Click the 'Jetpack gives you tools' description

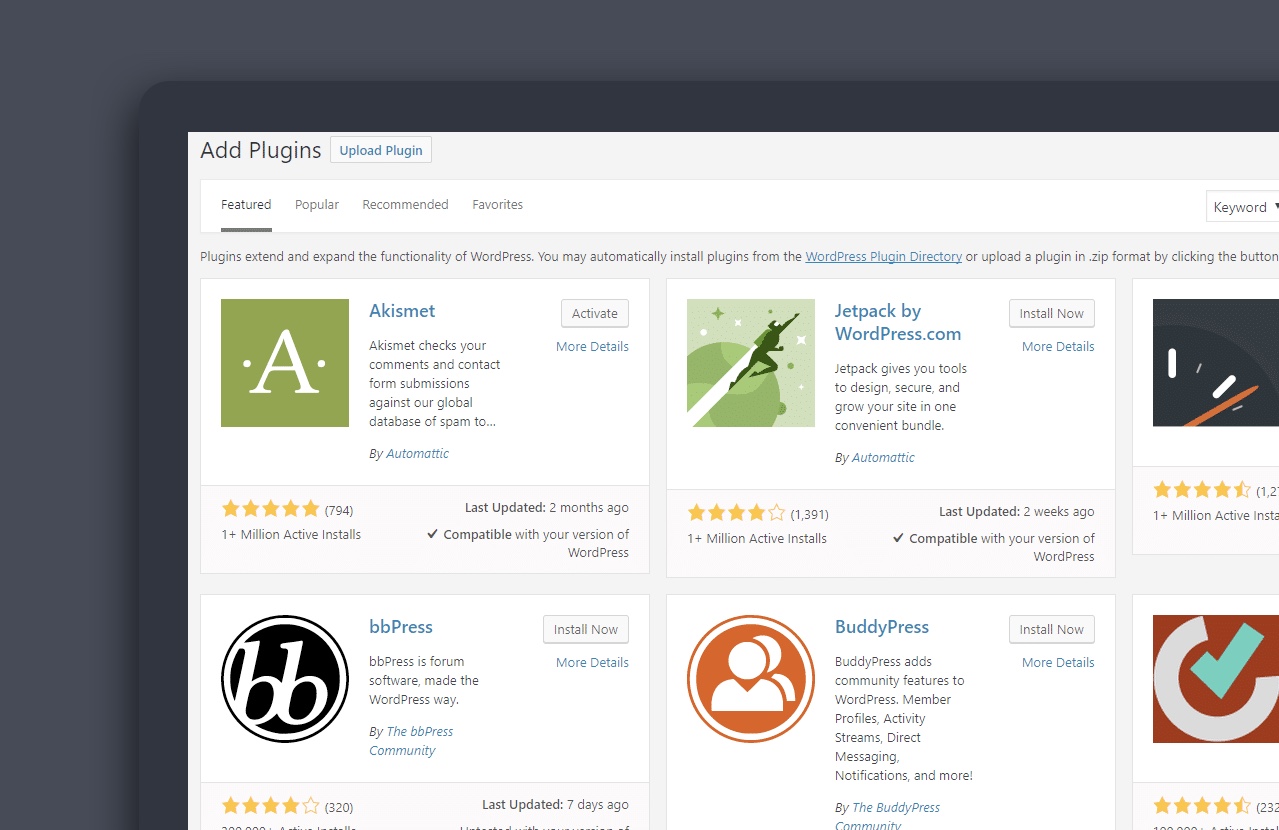pyautogui.click(x=901, y=397)
